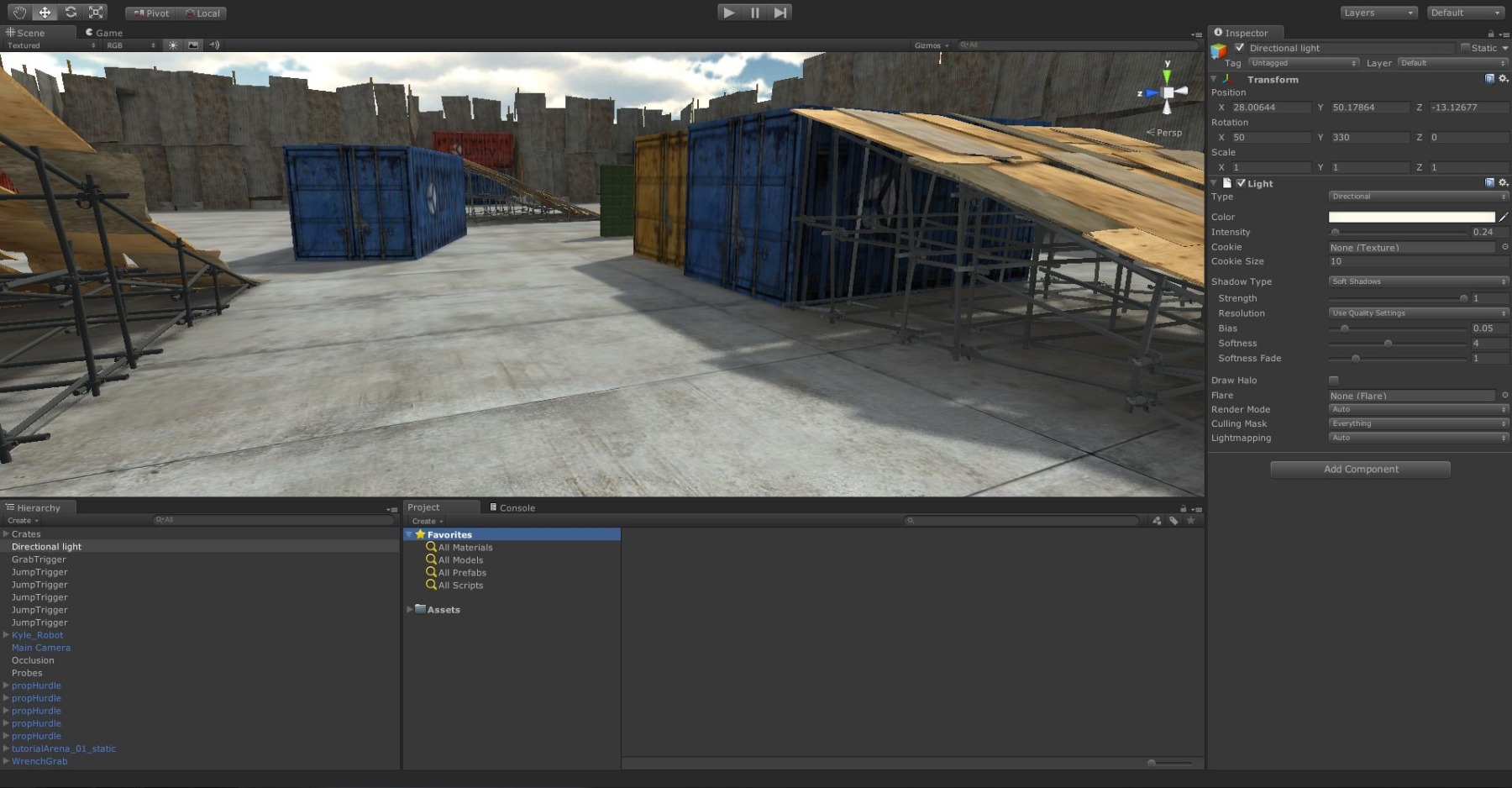Click the Step frame button
The width and height of the screenshot is (1512, 788).
780,13
